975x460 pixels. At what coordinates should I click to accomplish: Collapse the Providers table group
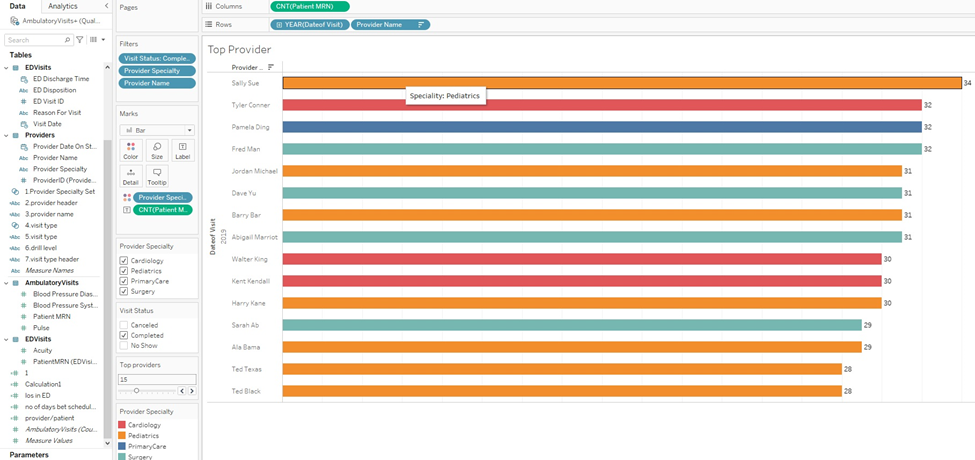coord(6,135)
